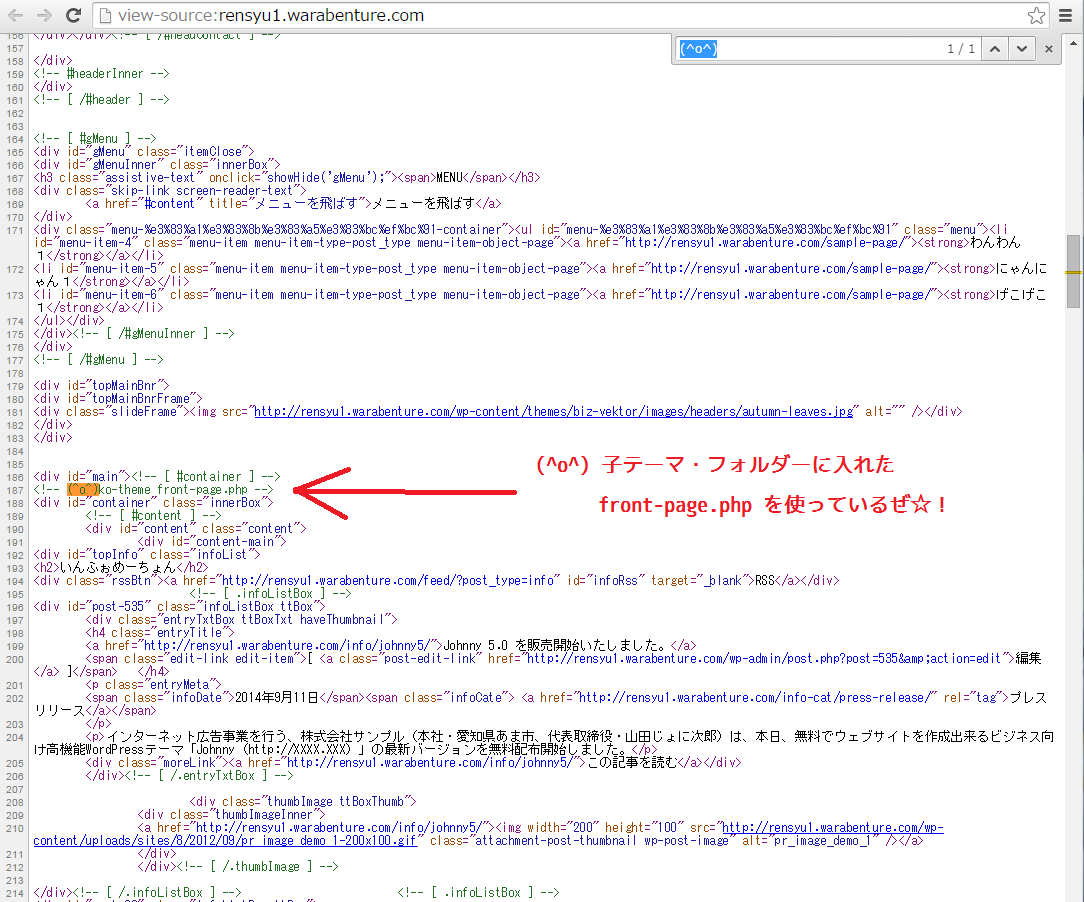Click the text 'front-page.php' in line 187
1084x902 pixels.
point(202,489)
